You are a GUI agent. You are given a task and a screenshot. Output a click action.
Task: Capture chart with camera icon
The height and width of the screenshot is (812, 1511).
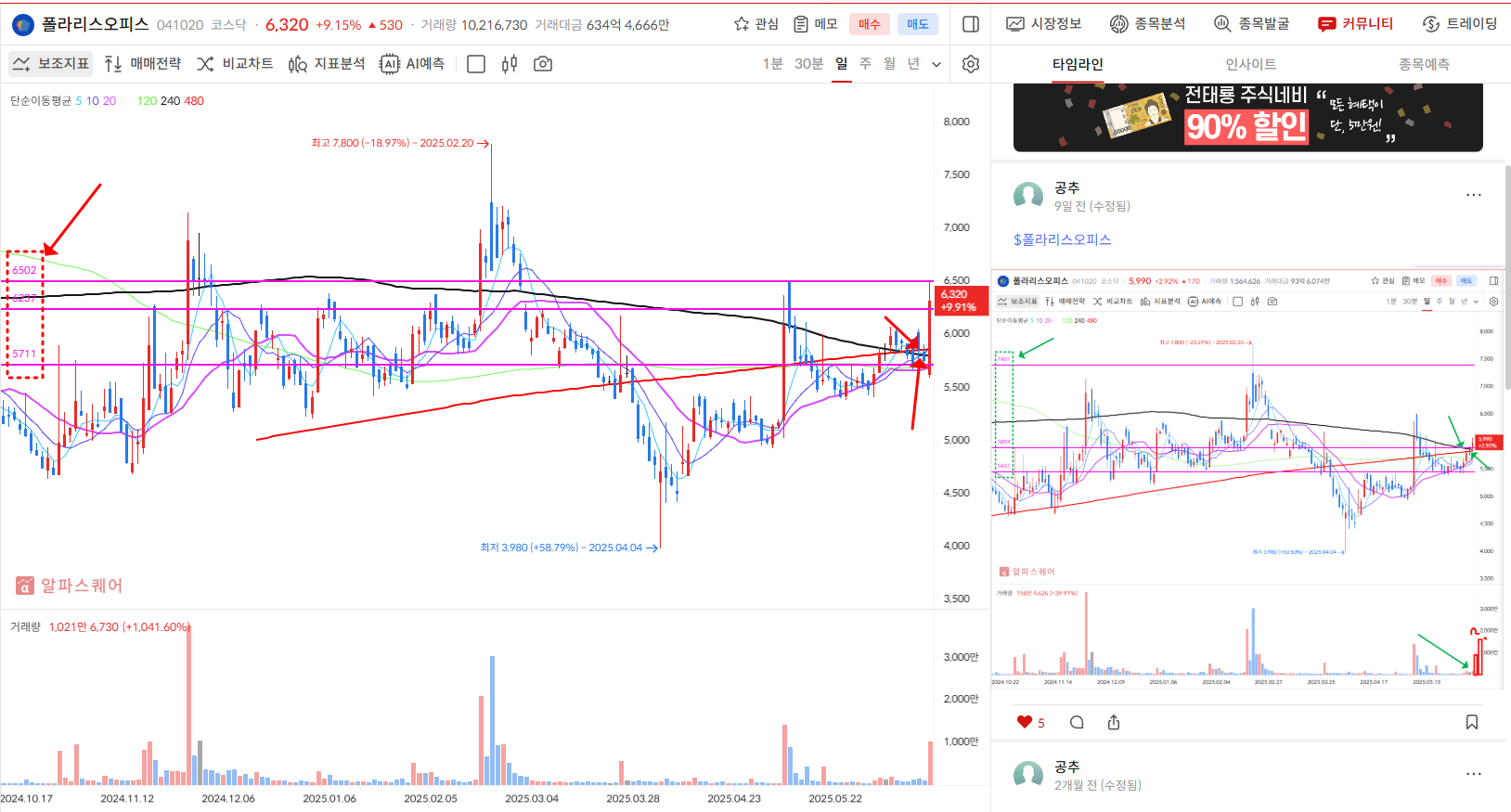click(543, 64)
